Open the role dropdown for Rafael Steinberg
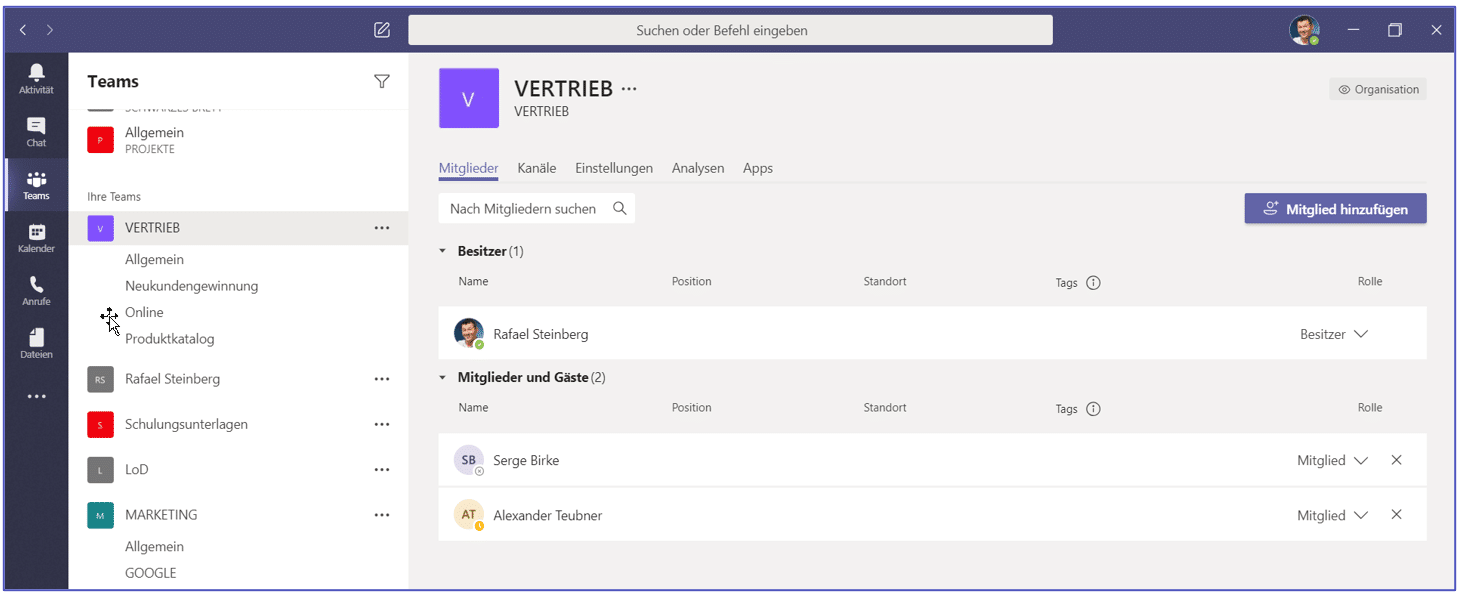Image resolution: width=1460 pixels, height=594 pixels. 1360,334
